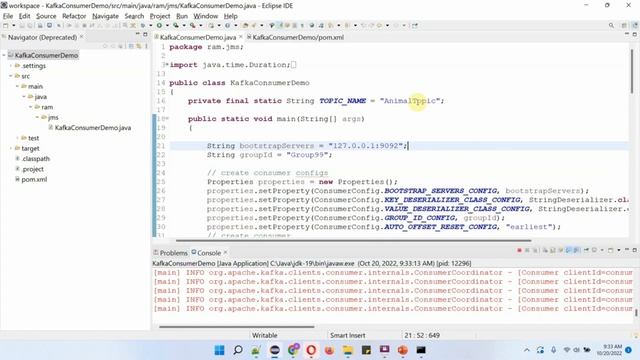Select .classpath file in Navigator
The width and height of the screenshot is (640, 360).
pyautogui.click(x=36, y=158)
